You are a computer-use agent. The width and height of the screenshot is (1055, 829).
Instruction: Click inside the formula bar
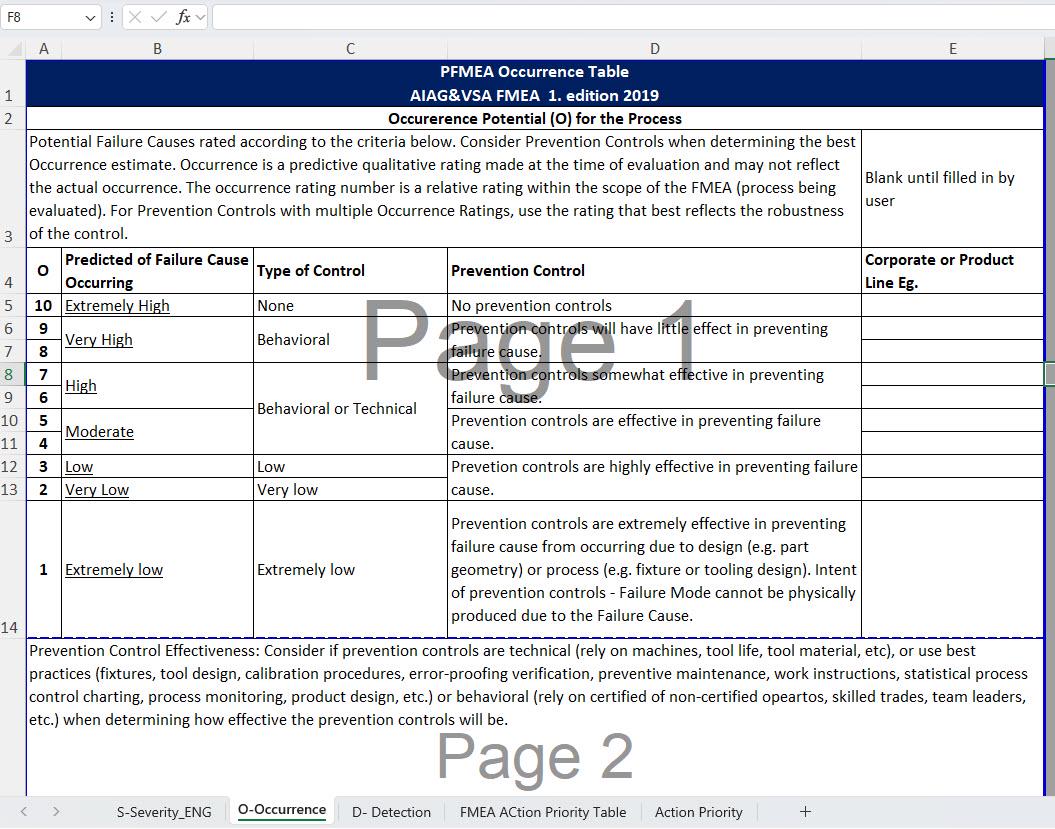(x=500, y=16)
